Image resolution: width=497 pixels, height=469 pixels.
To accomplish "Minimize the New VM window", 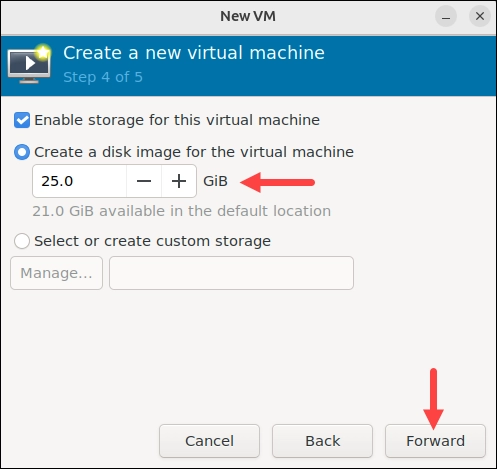I will (446, 16).
